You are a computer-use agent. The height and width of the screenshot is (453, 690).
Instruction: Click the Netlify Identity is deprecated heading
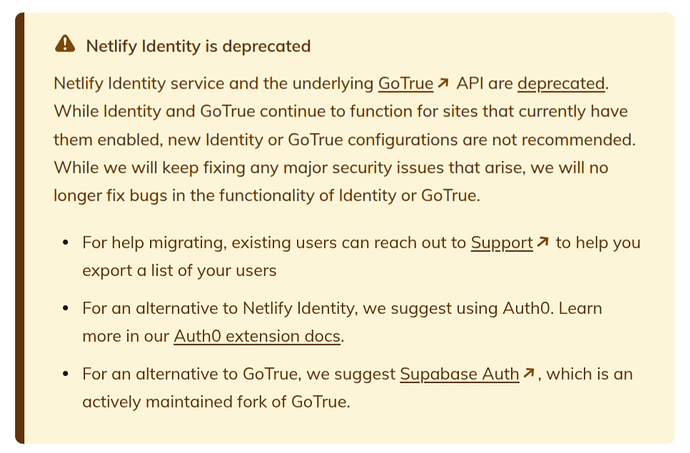(x=198, y=46)
